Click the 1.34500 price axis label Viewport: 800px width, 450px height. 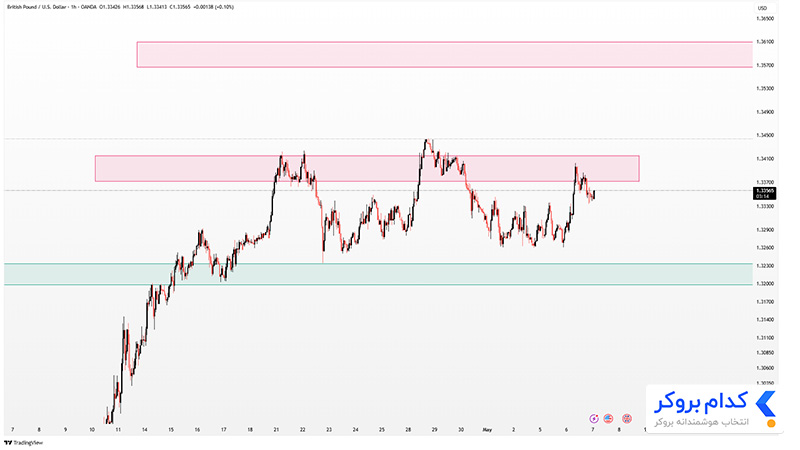pos(765,135)
